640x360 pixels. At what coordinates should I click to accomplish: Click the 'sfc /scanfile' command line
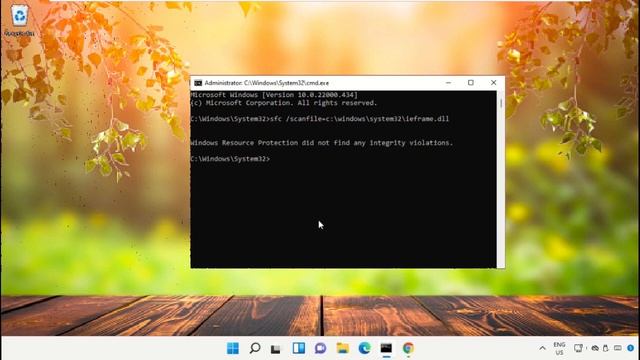[320, 119]
